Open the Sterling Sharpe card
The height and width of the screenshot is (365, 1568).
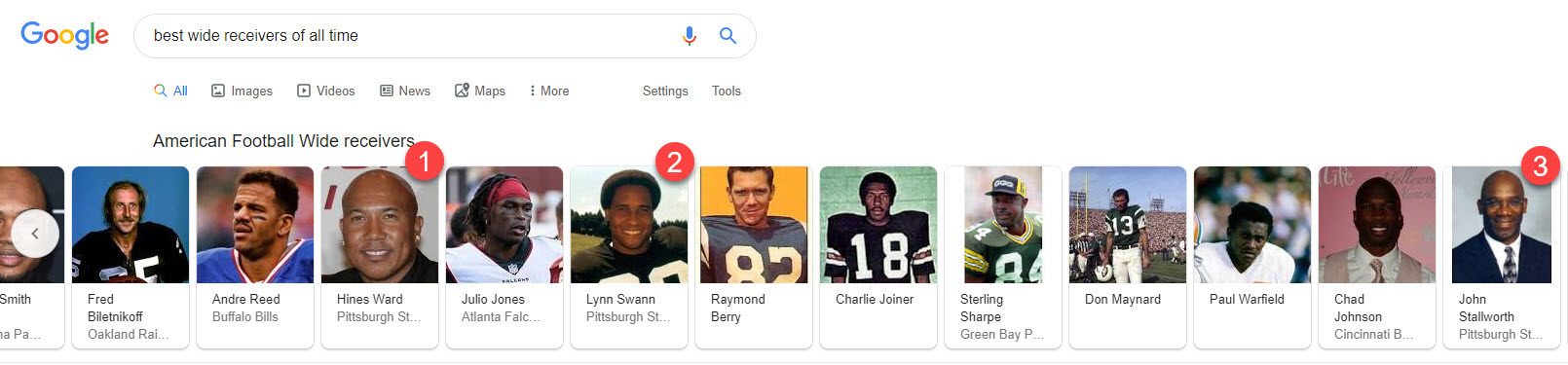[x=1003, y=257]
